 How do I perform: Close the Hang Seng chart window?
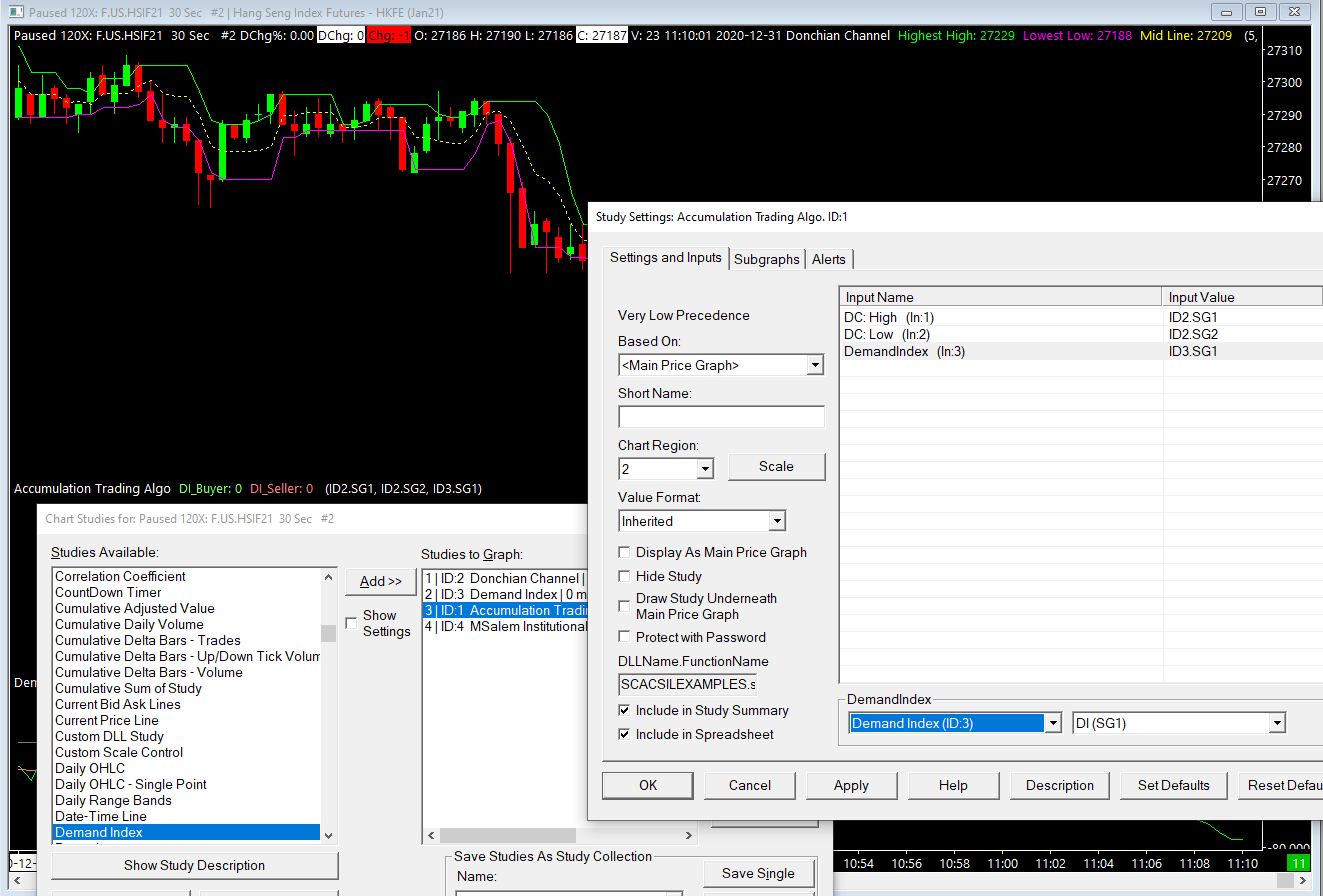click(1294, 12)
